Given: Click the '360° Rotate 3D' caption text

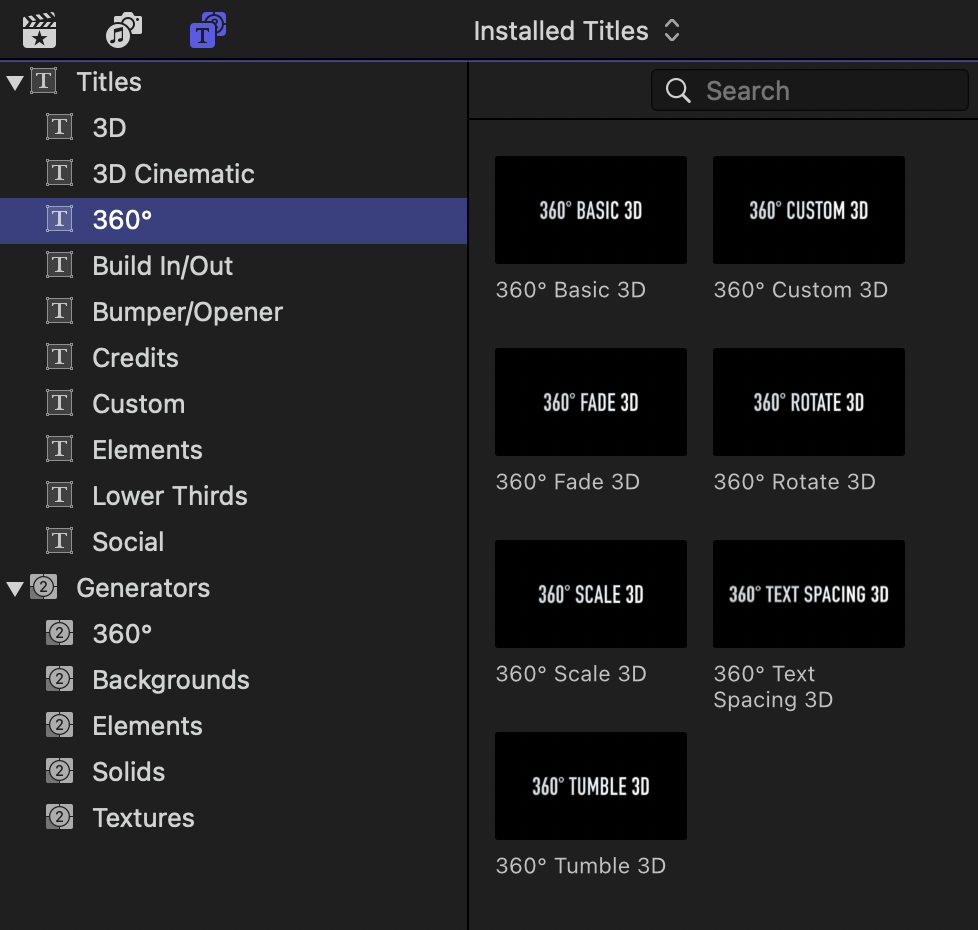Looking at the screenshot, I should tap(795, 482).
